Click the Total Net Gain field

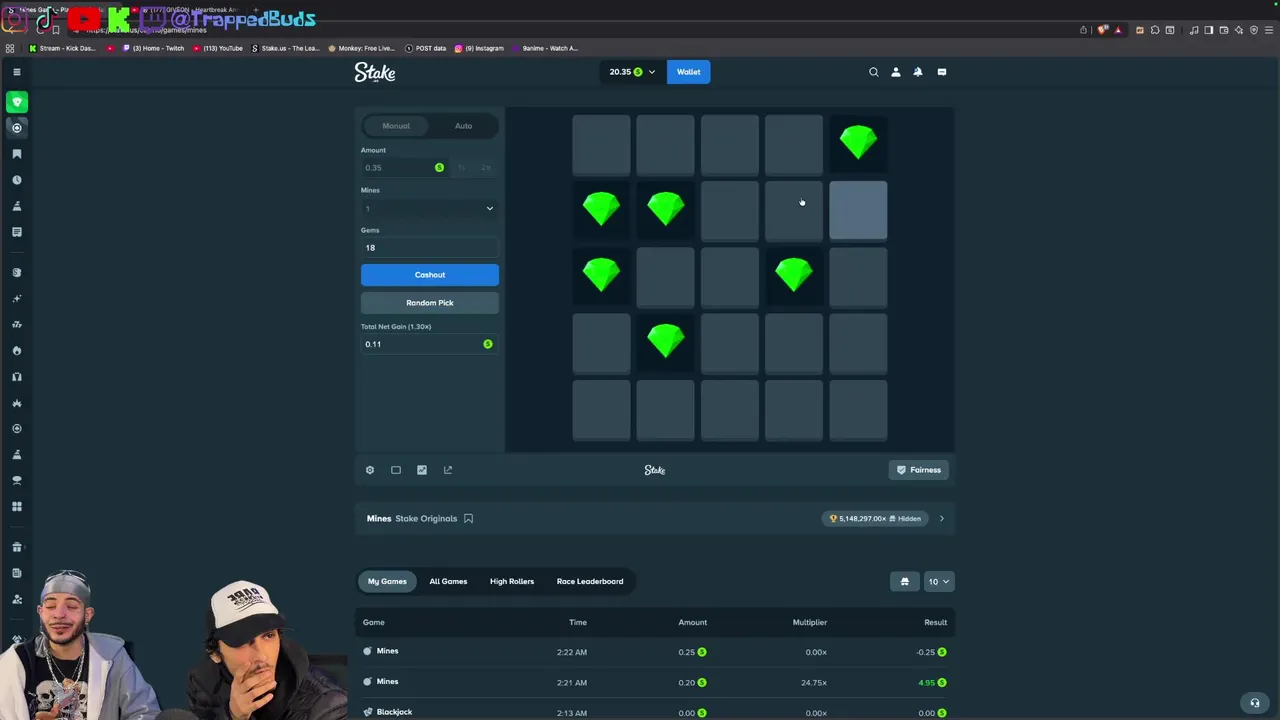(x=429, y=344)
